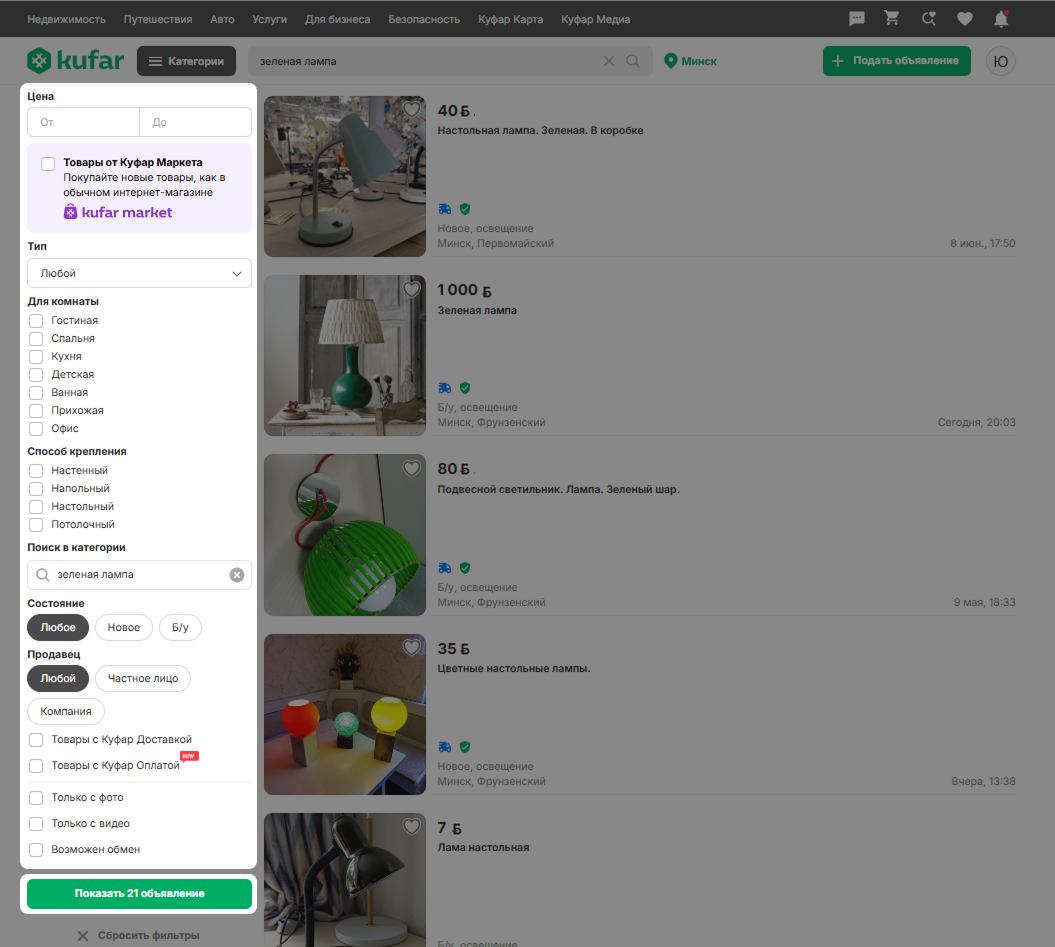Screen dimensions: 1055x947
Task: Click the price До input field
Action: (196, 122)
